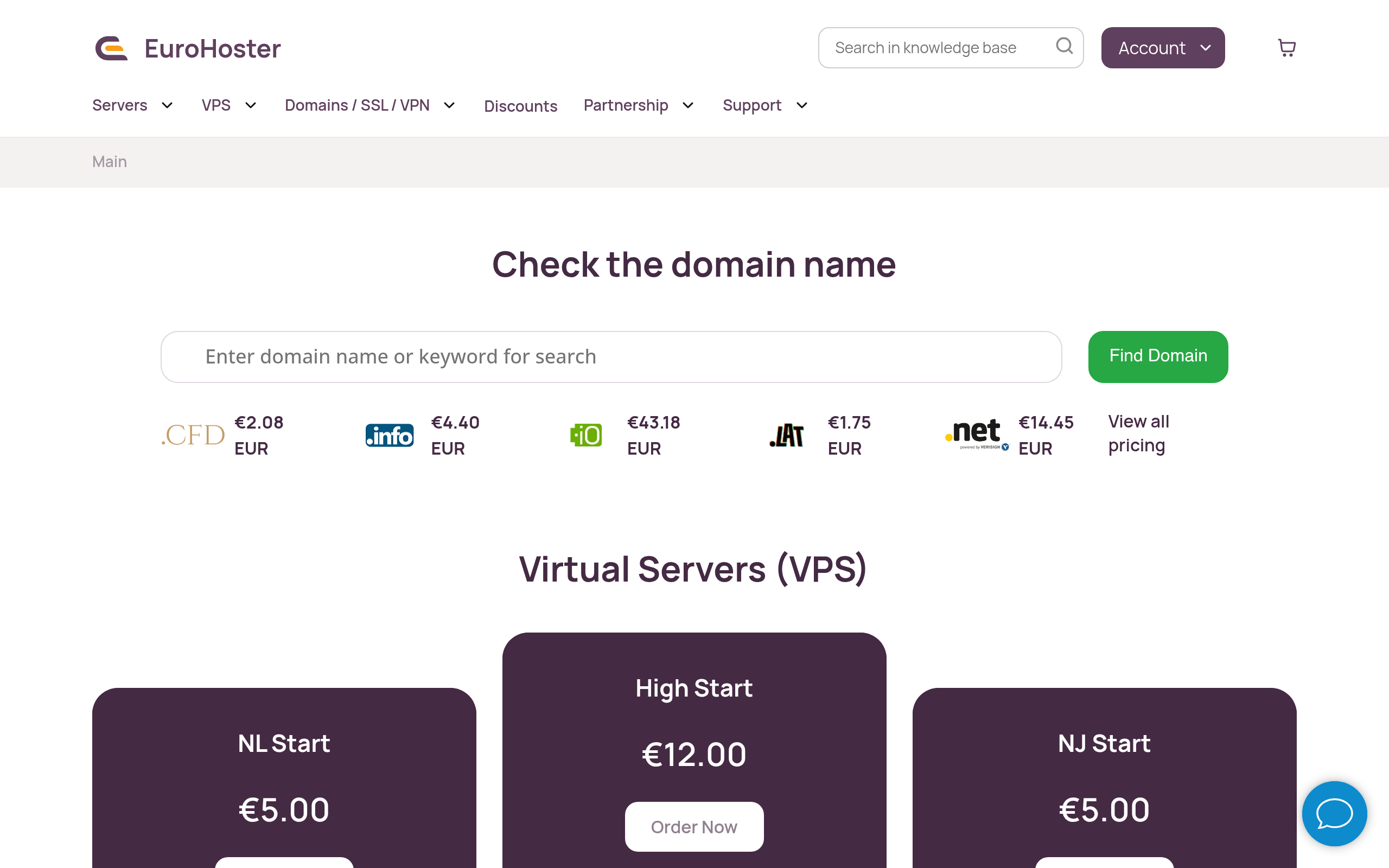
Task: Click the knowledge base search magnifier icon
Action: pos(1064,46)
